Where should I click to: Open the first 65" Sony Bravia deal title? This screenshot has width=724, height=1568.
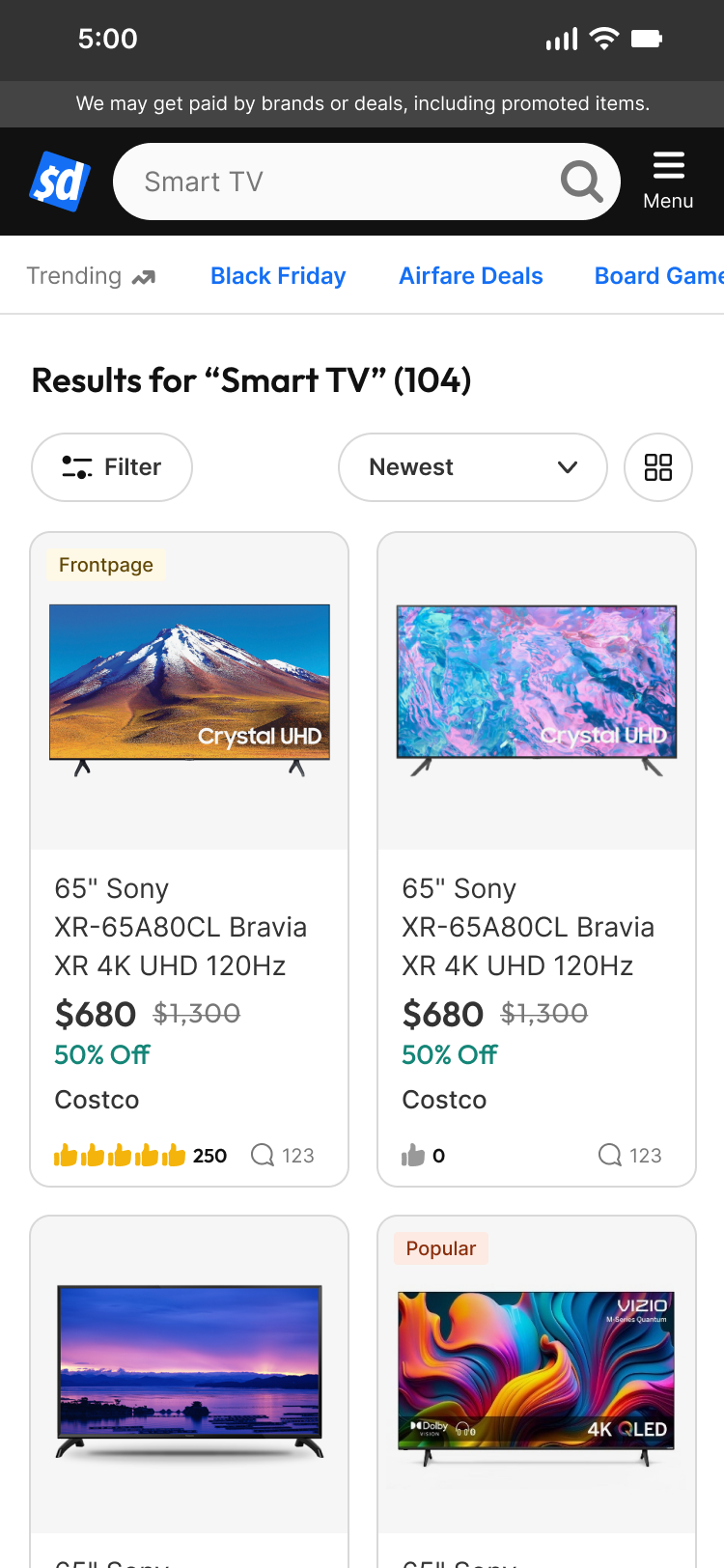[x=181, y=927]
